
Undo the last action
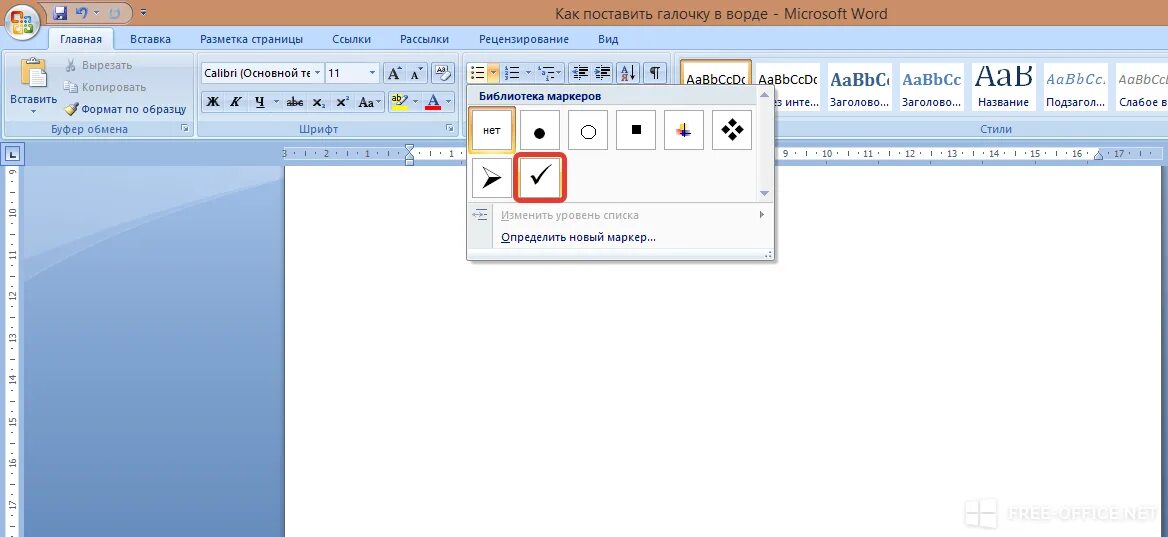click(82, 13)
